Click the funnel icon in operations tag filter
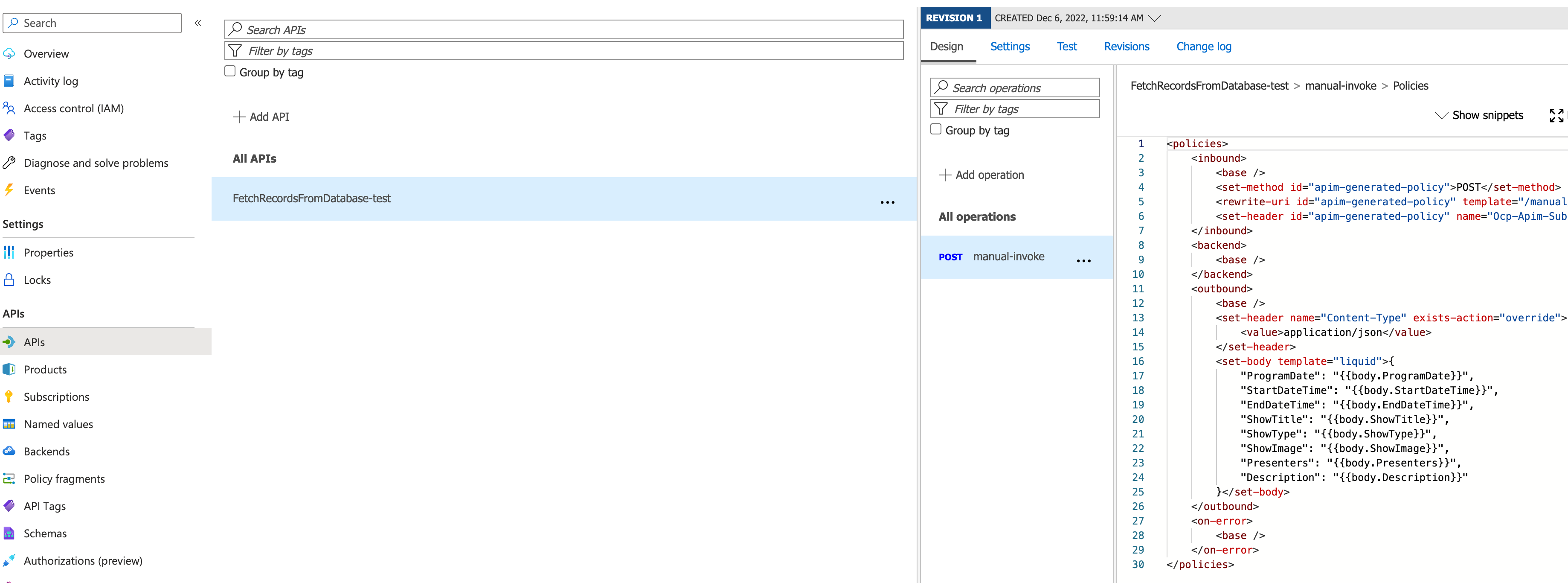Viewport: 1568px width, 583px height. tap(941, 108)
